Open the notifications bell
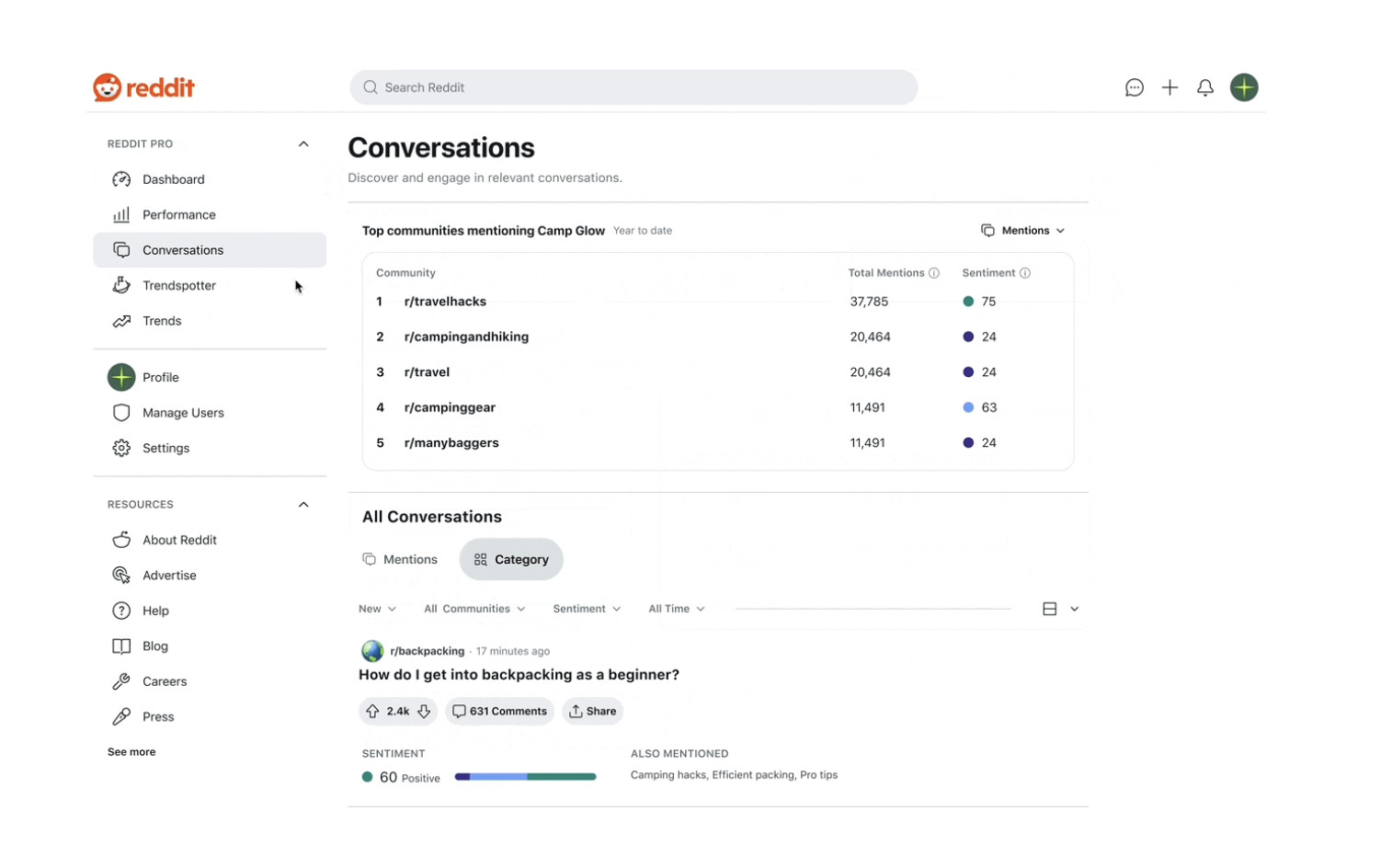Screen dimensions: 1392x868 click(1205, 87)
